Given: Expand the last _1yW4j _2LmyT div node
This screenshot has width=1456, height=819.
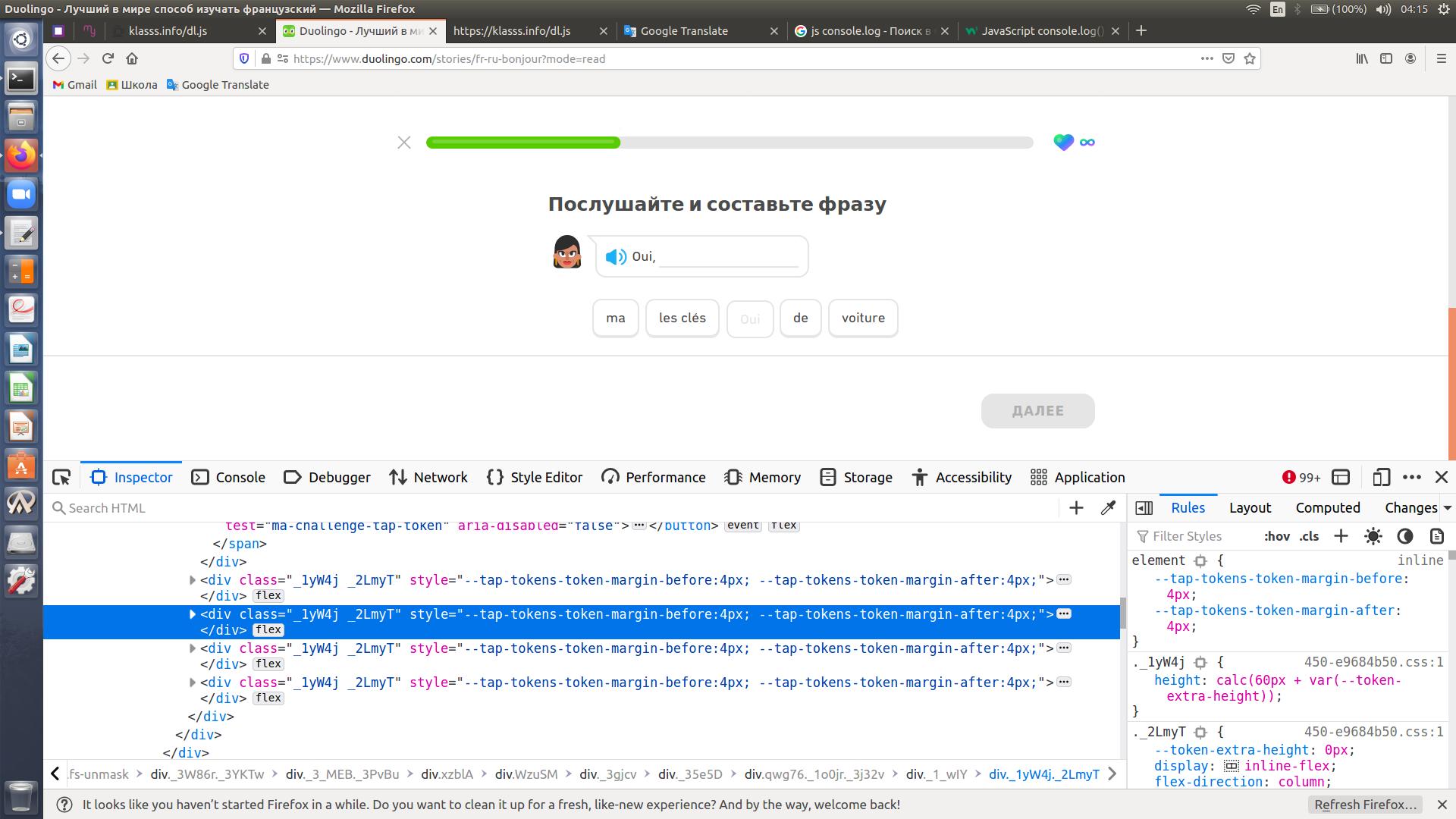Looking at the screenshot, I should tap(193, 682).
